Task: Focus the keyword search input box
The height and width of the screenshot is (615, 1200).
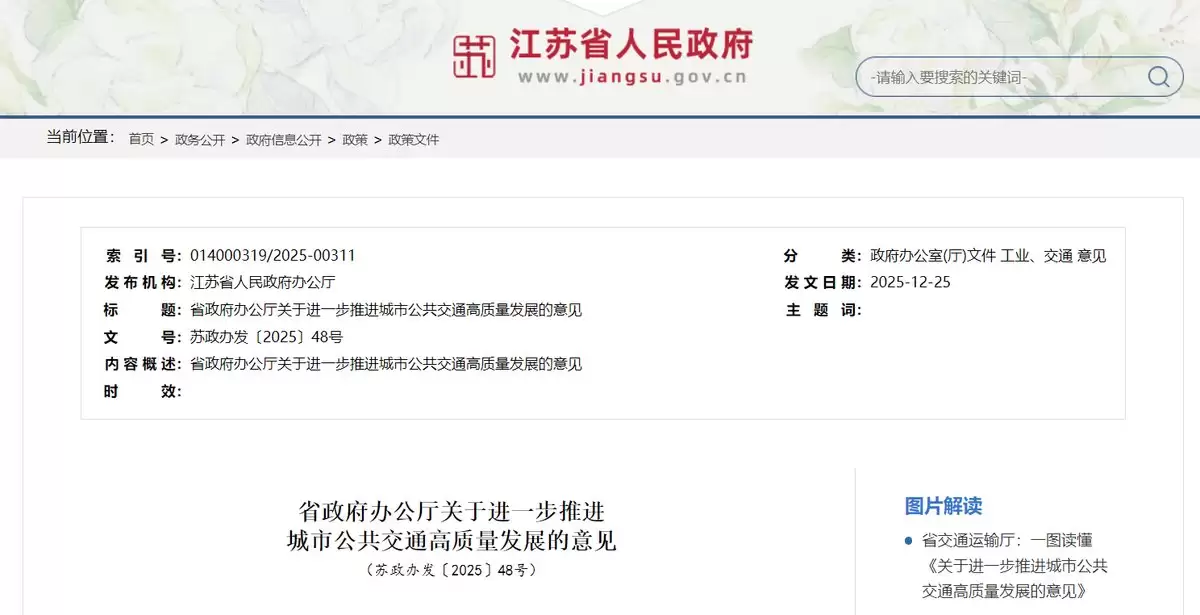Action: tap(1000, 77)
